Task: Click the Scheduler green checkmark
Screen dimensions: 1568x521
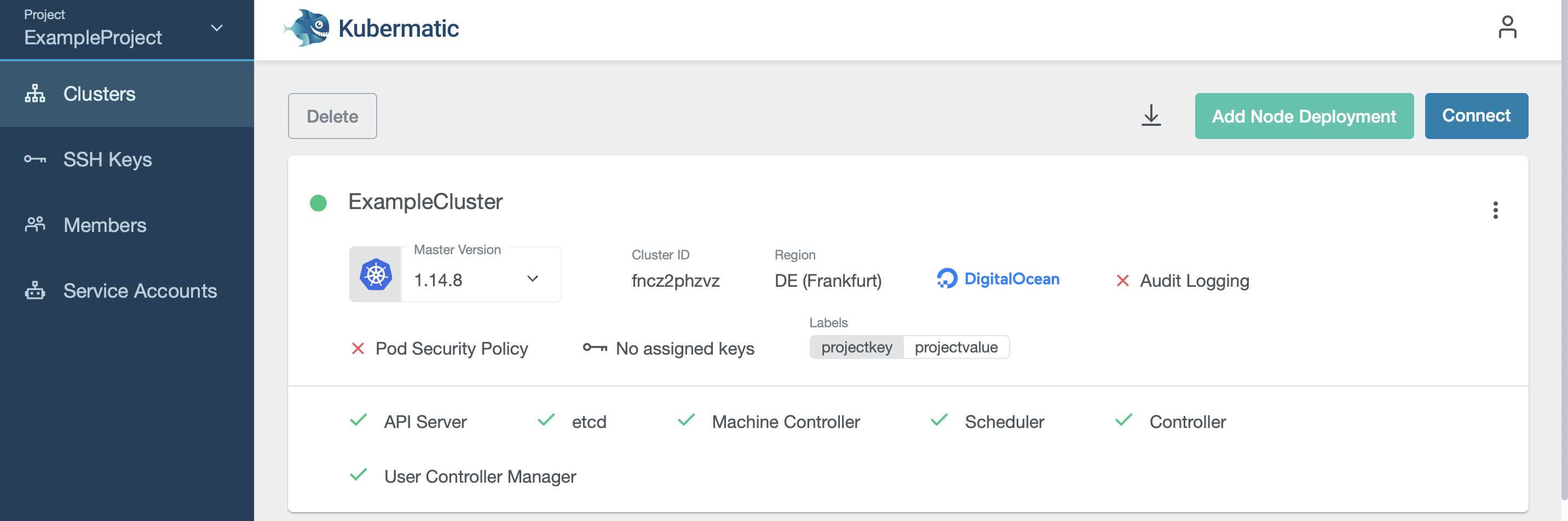Action: pos(939,420)
